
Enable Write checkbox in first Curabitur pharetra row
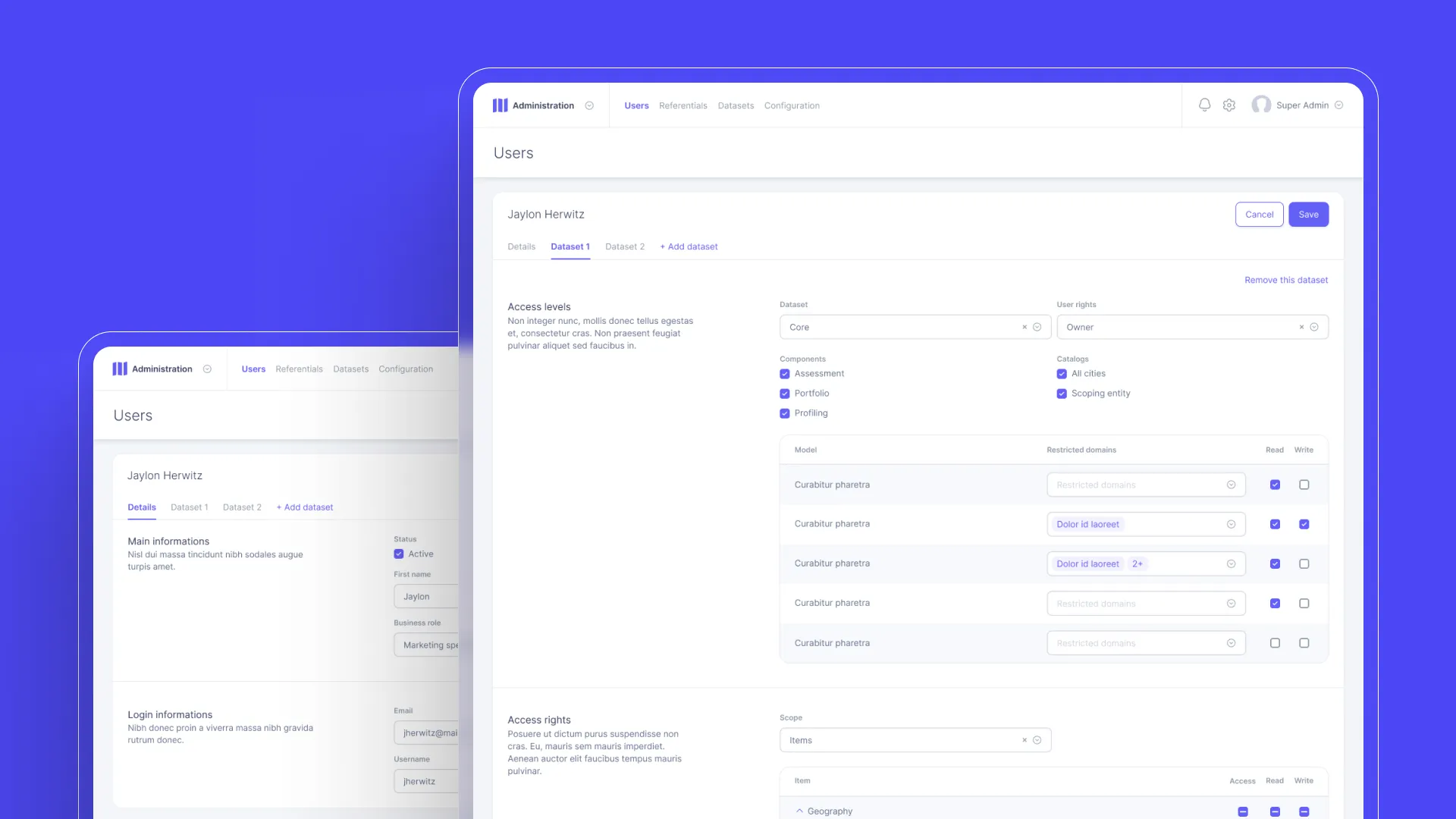tap(1304, 485)
